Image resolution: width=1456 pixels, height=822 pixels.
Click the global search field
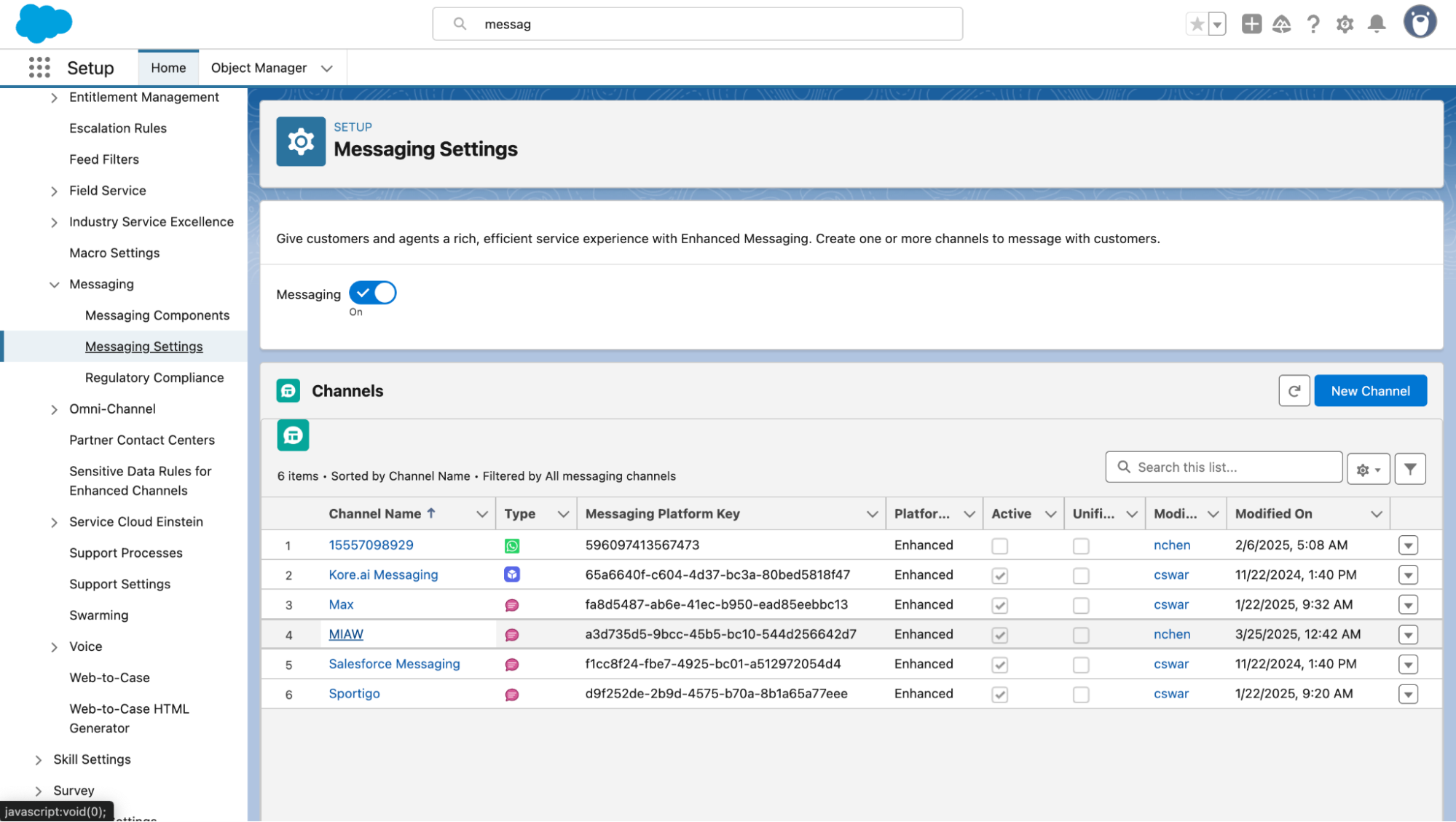(697, 24)
